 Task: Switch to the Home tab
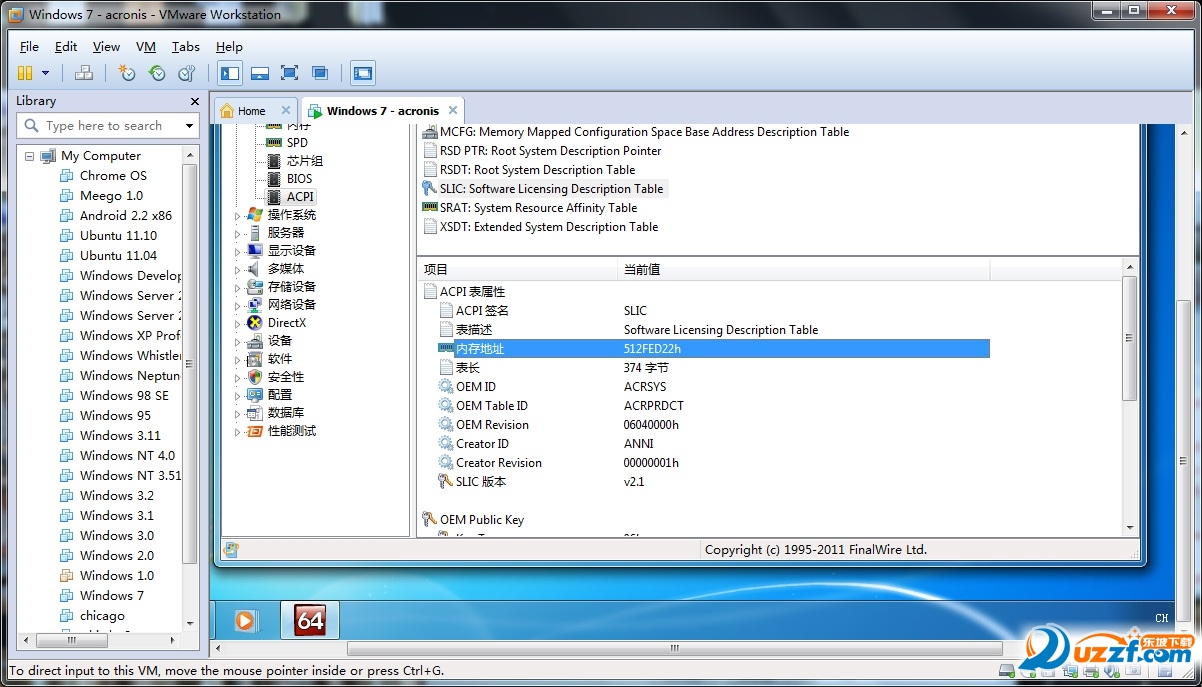coord(251,111)
